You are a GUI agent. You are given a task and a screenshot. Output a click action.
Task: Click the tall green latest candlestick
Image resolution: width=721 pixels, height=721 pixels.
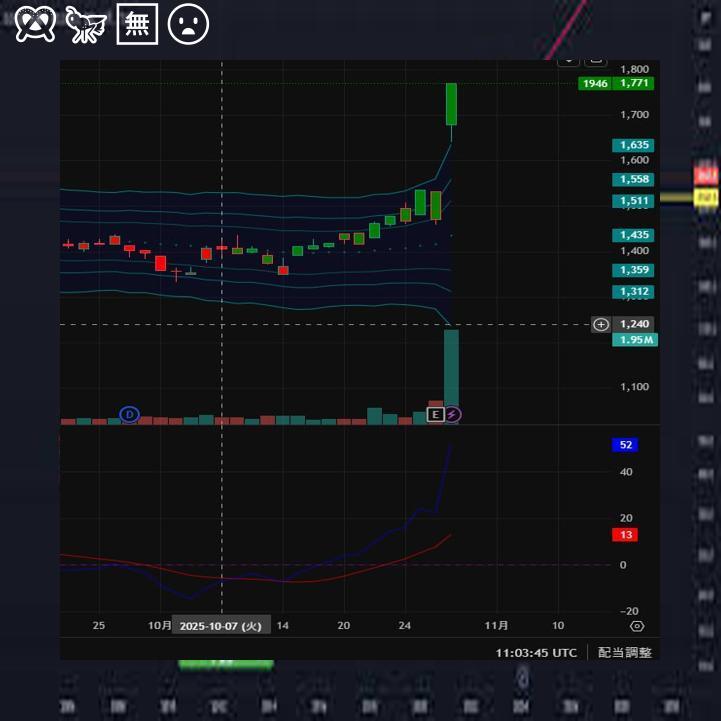pyautogui.click(x=452, y=104)
